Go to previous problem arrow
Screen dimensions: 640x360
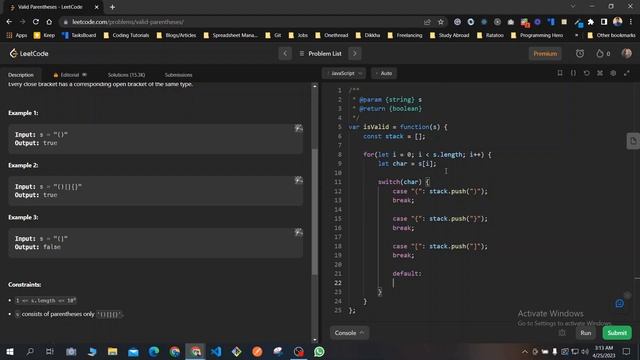point(285,53)
